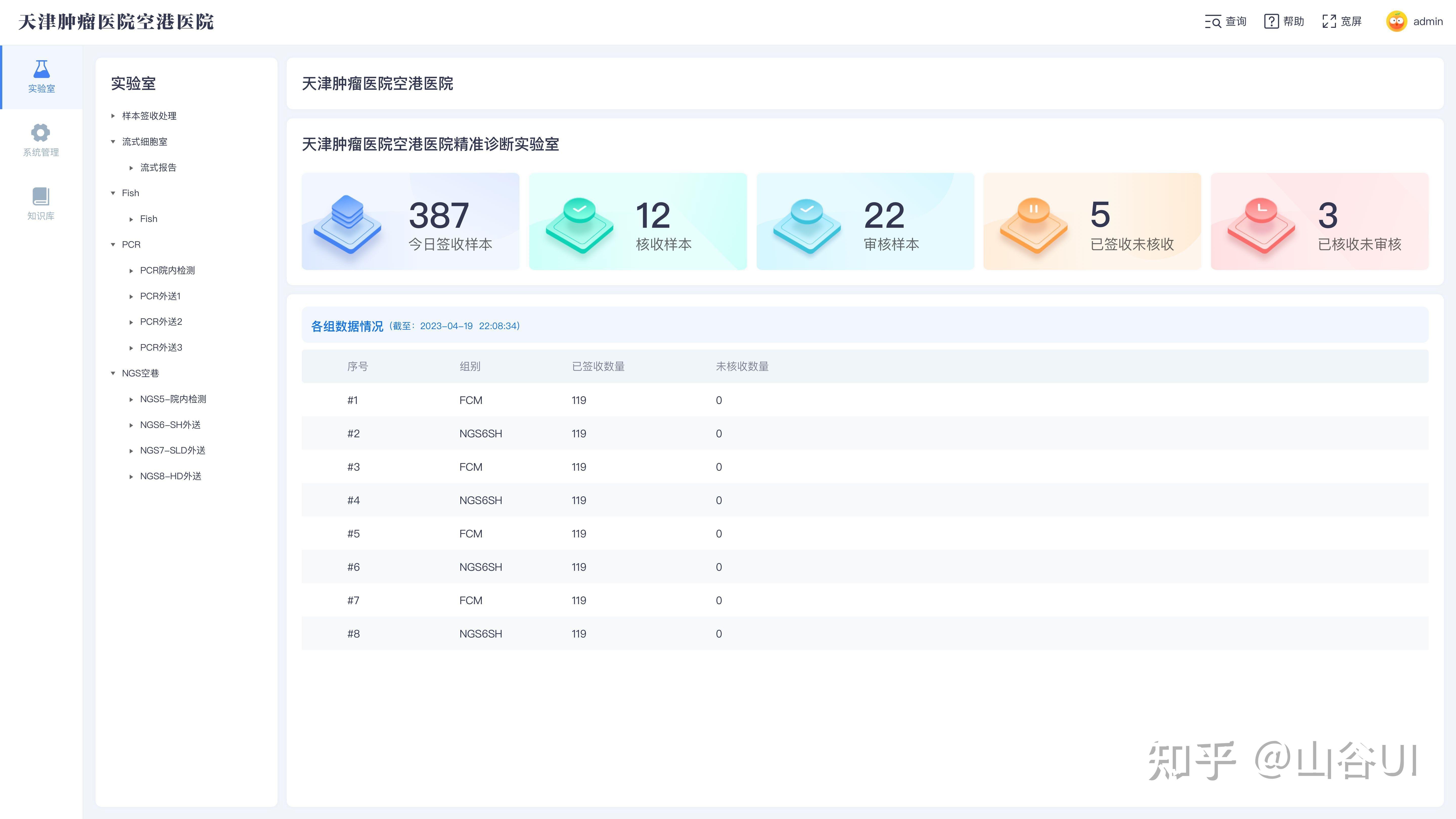Image resolution: width=1456 pixels, height=819 pixels.
Task: Open the 知识库 book icon
Action: click(41, 197)
